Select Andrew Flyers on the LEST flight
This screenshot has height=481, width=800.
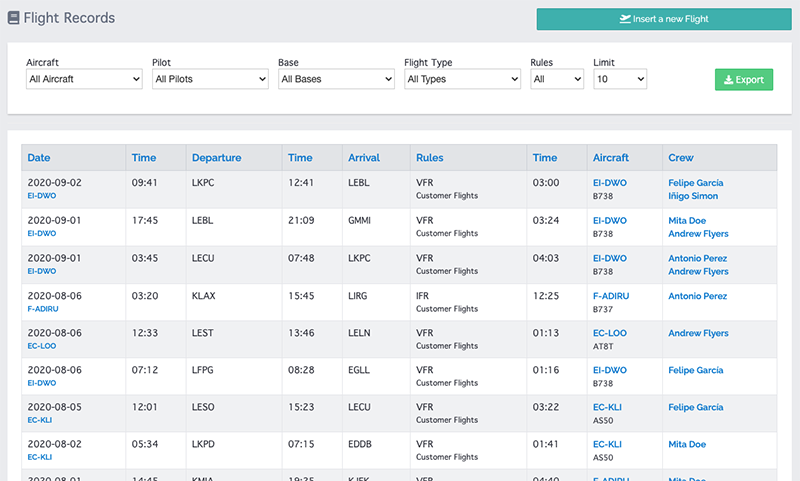point(698,333)
